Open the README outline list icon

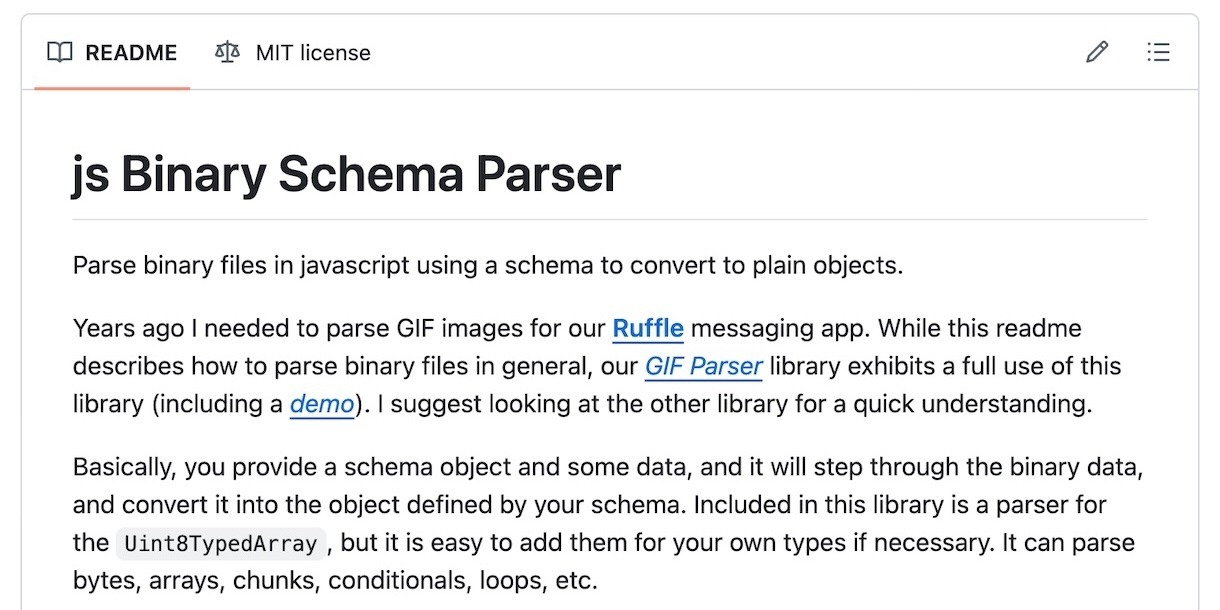[1158, 52]
